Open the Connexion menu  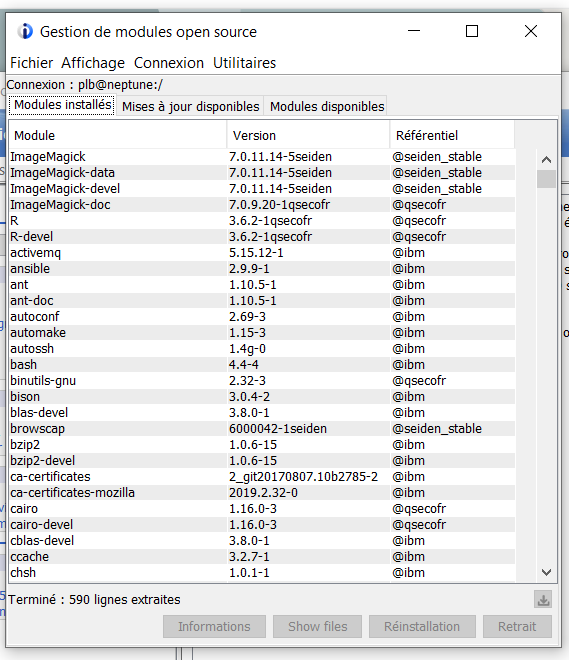(169, 63)
